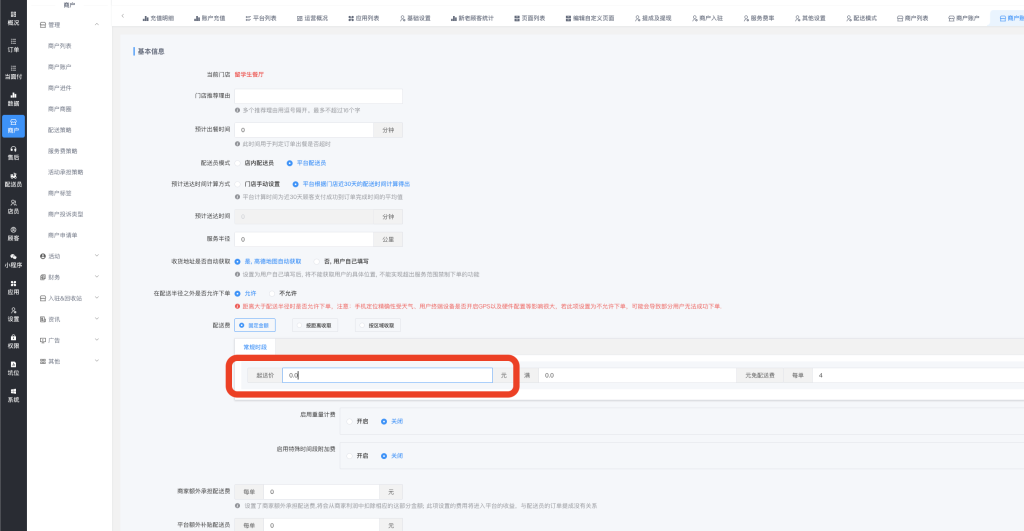Open the 设置 sidebar icon
Viewport: 1024px width, 531px height.
pos(13,314)
